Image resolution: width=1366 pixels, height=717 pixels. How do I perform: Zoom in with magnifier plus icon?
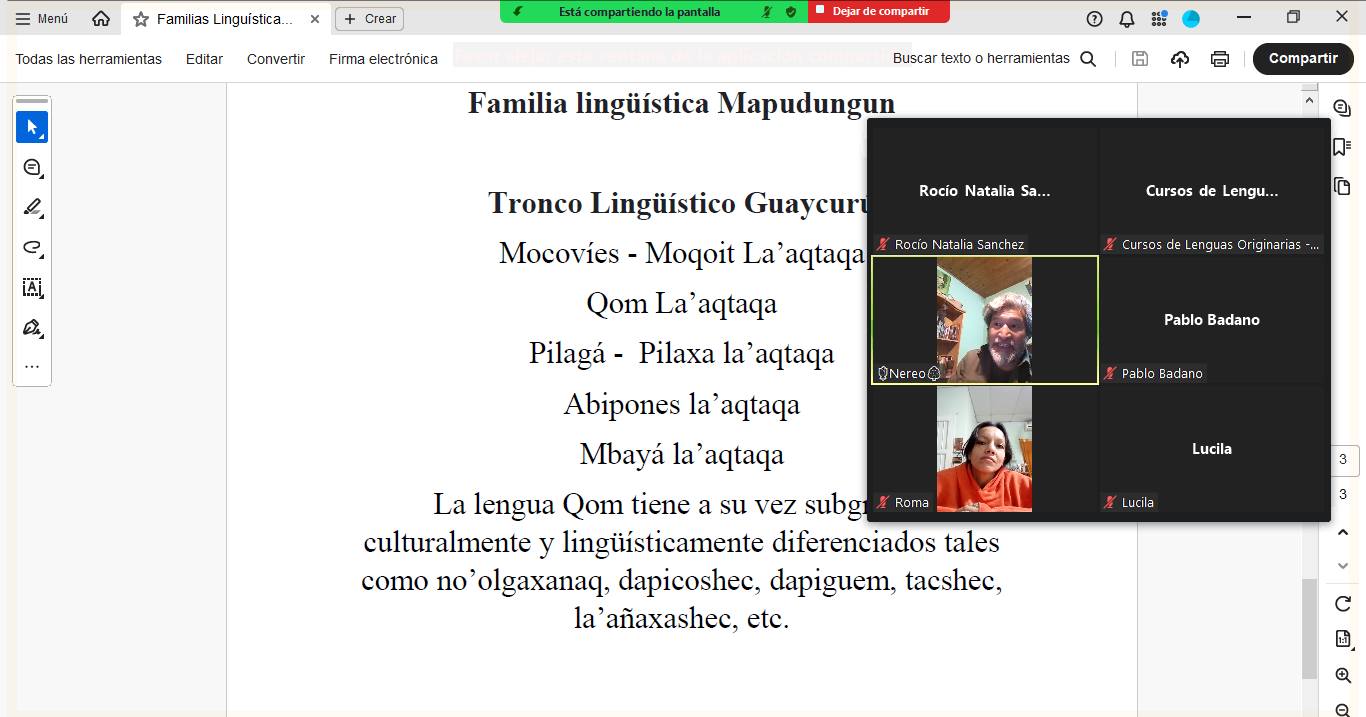pyautogui.click(x=1343, y=676)
